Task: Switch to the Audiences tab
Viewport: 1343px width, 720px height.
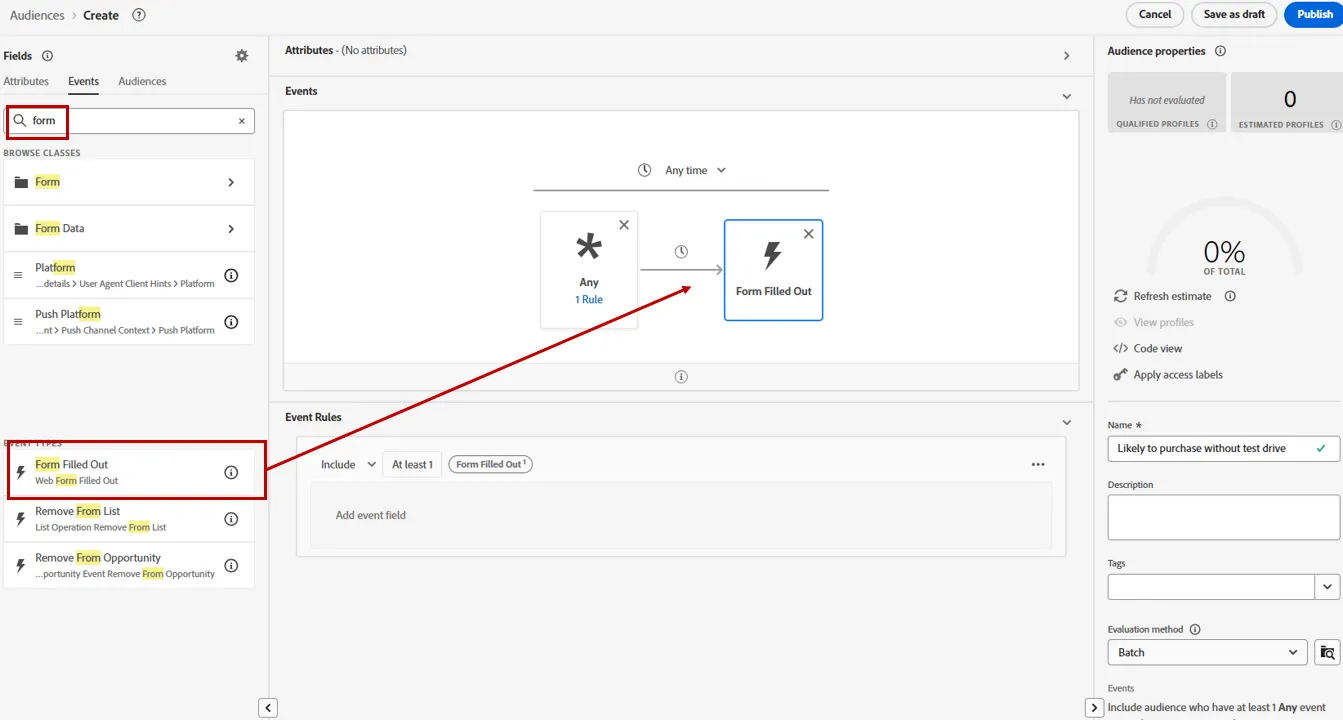Action: pos(142,81)
